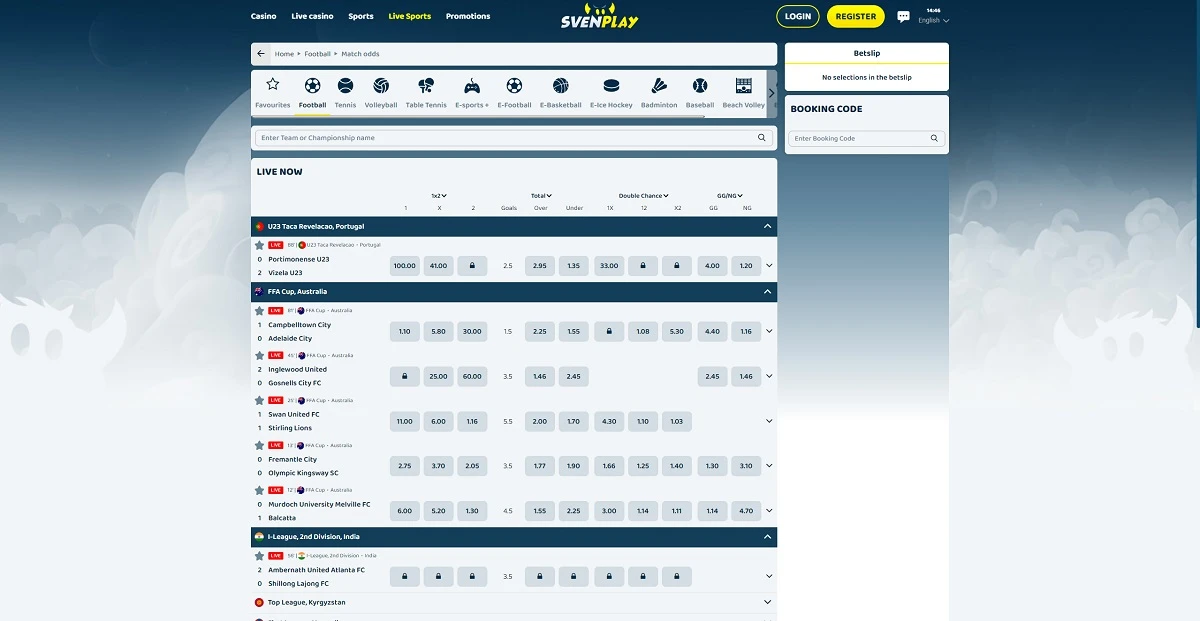The height and width of the screenshot is (621, 1200).
Task: Bet 100.00 on Portimonense U23 to win
Action: [404, 266]
